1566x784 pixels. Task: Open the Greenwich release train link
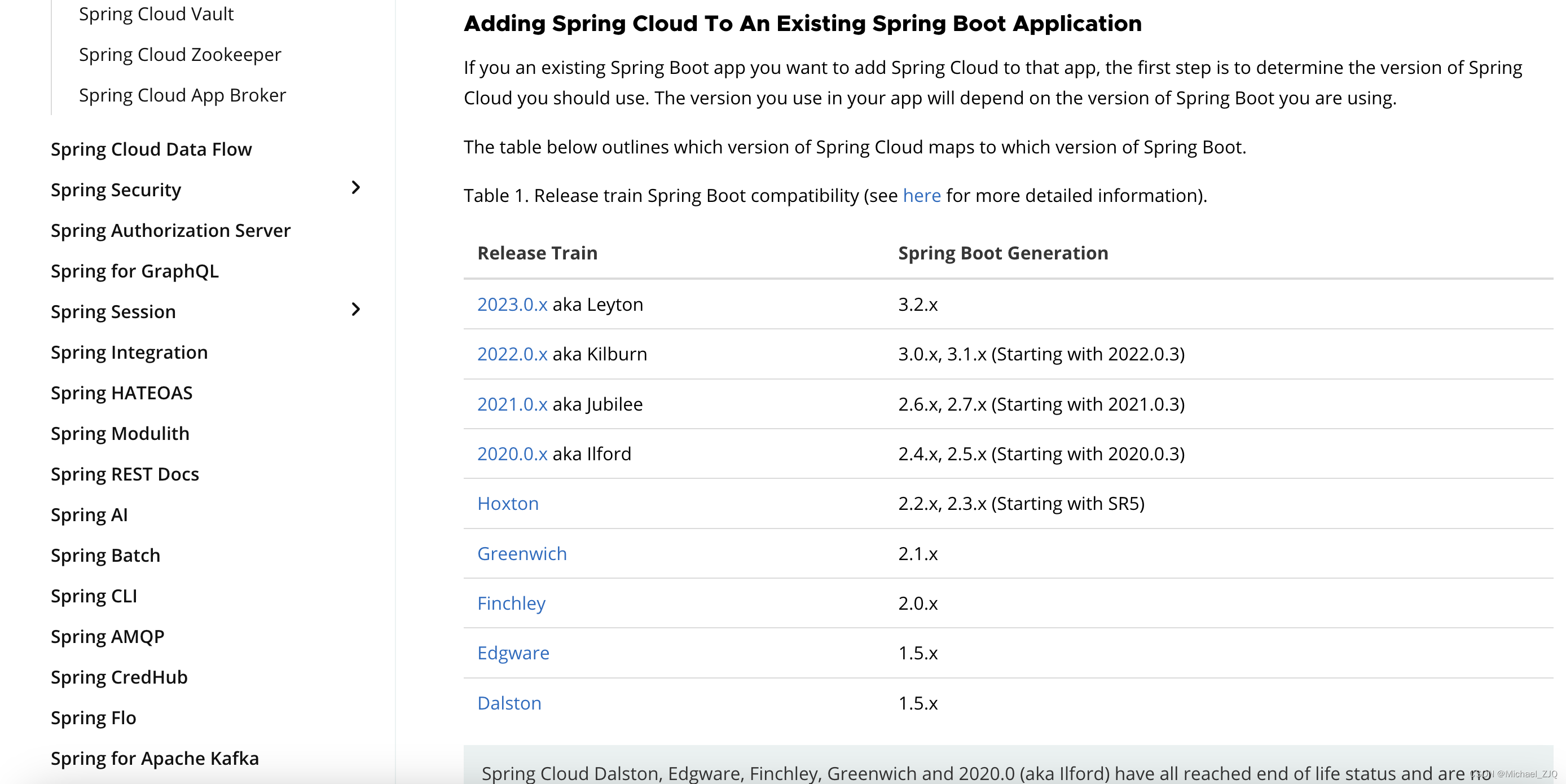[522, 554]
